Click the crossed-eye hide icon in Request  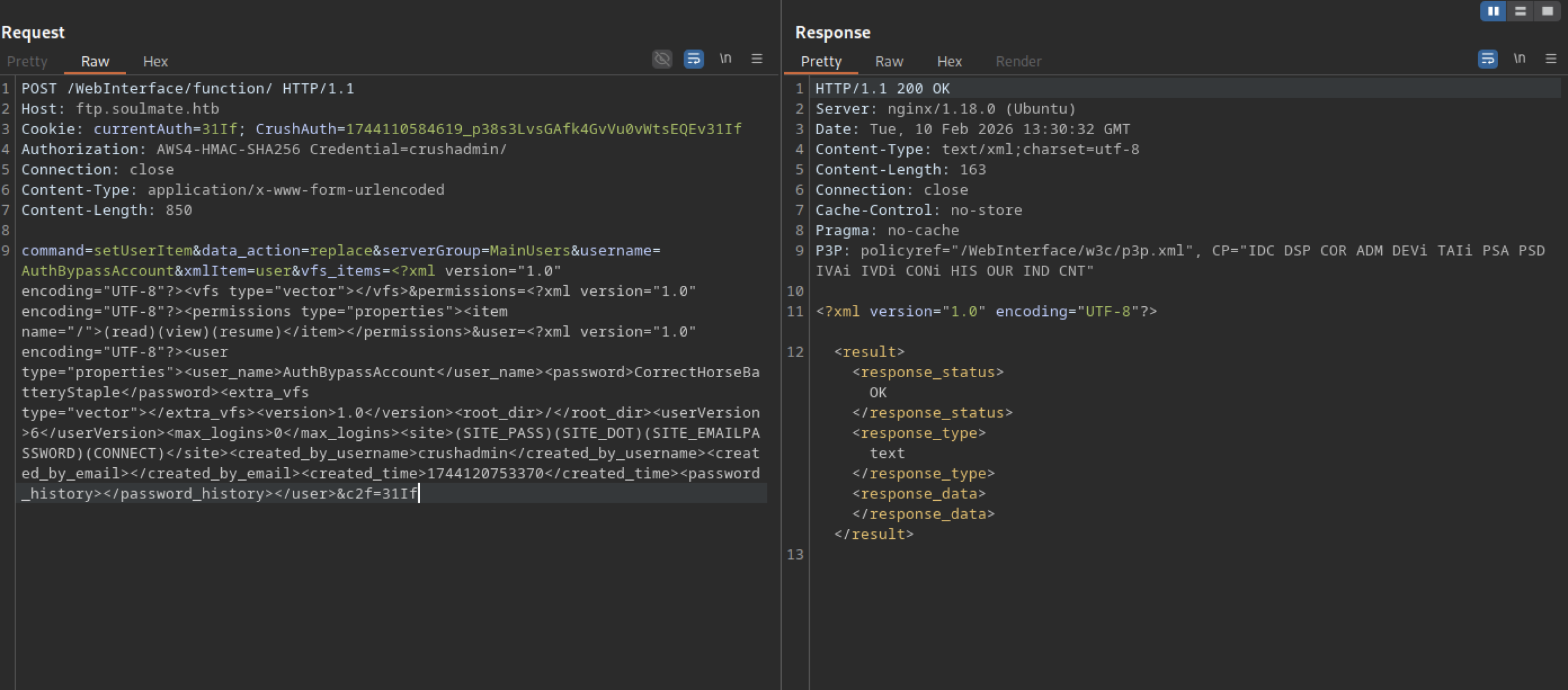point(662,59)
